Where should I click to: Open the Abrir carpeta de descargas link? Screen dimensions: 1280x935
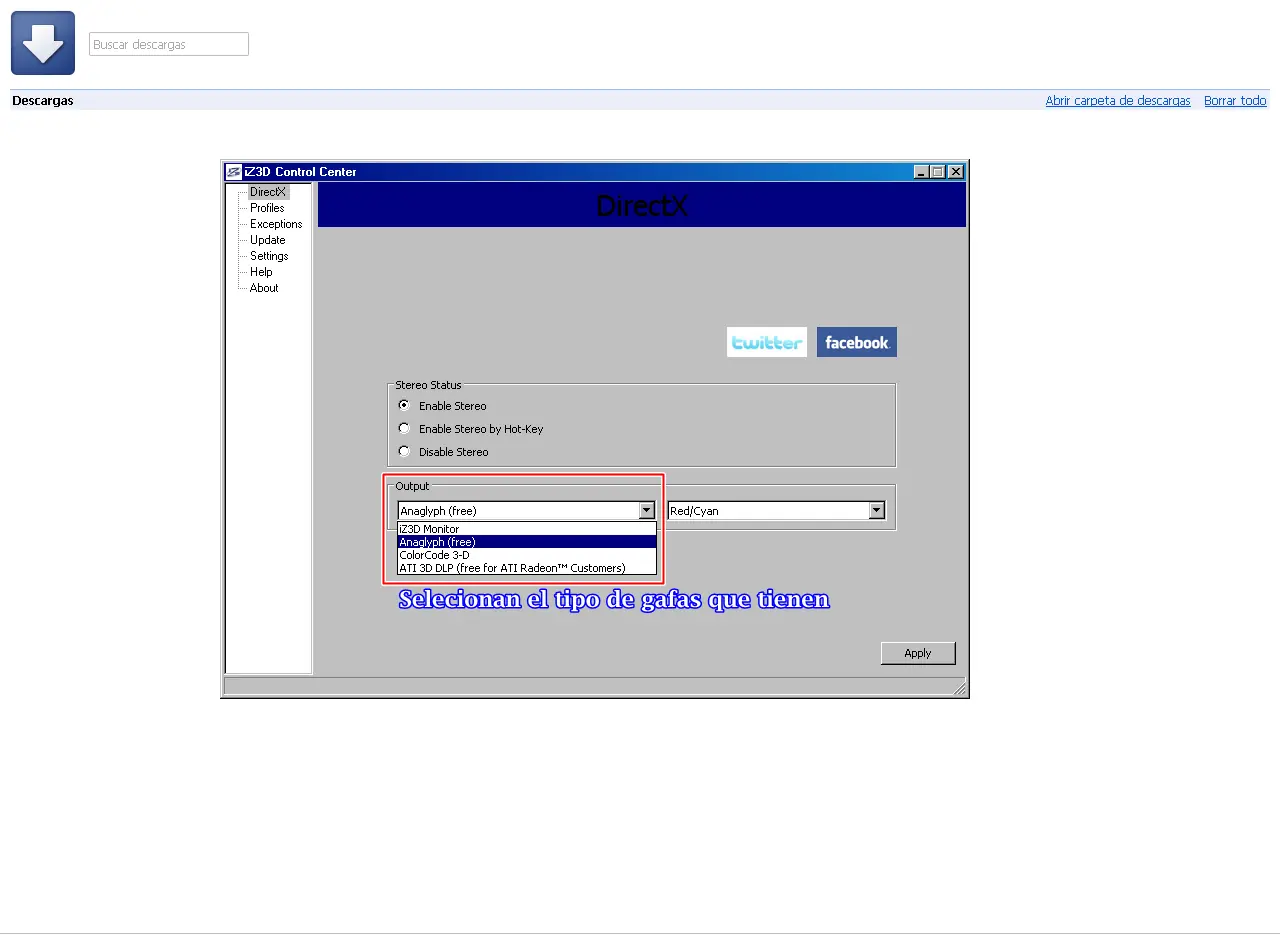(x=1118, y=101)
